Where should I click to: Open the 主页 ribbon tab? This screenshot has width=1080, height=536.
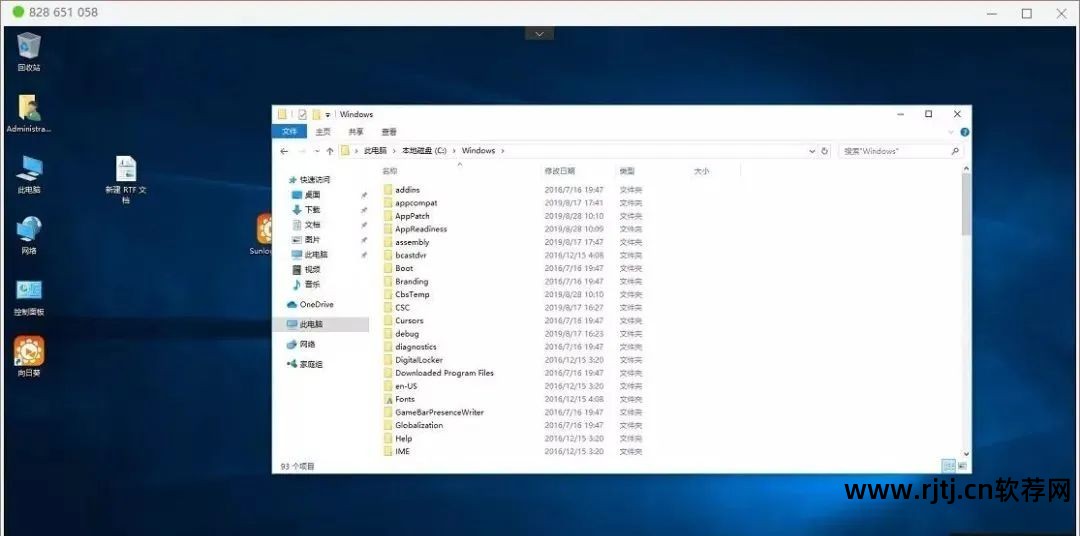(x=323, y=132)
